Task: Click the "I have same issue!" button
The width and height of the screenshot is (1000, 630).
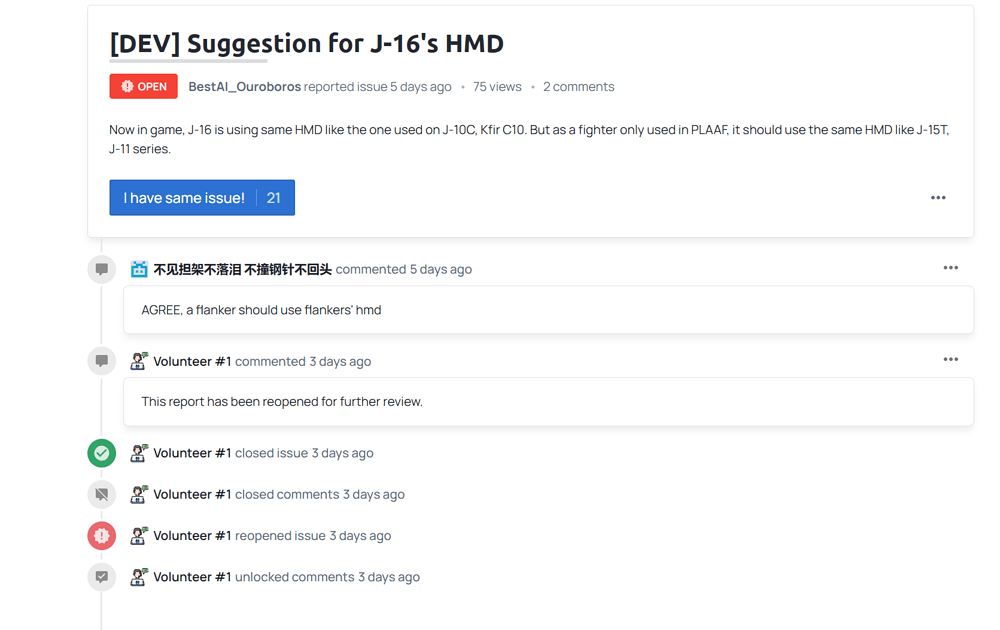Action: 184,198
